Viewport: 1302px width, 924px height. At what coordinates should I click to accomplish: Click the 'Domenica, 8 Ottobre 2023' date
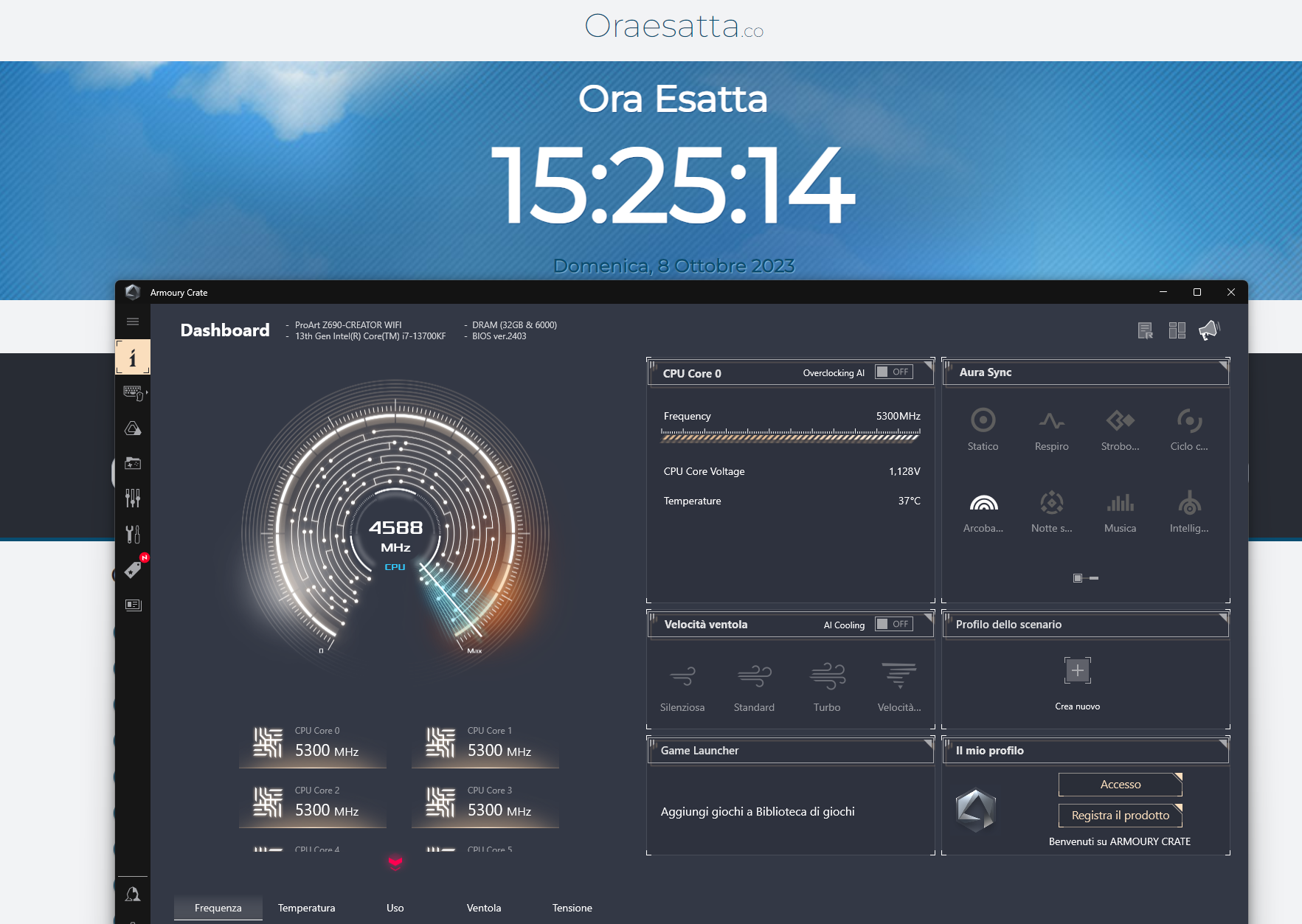click(x=673, y=266)
